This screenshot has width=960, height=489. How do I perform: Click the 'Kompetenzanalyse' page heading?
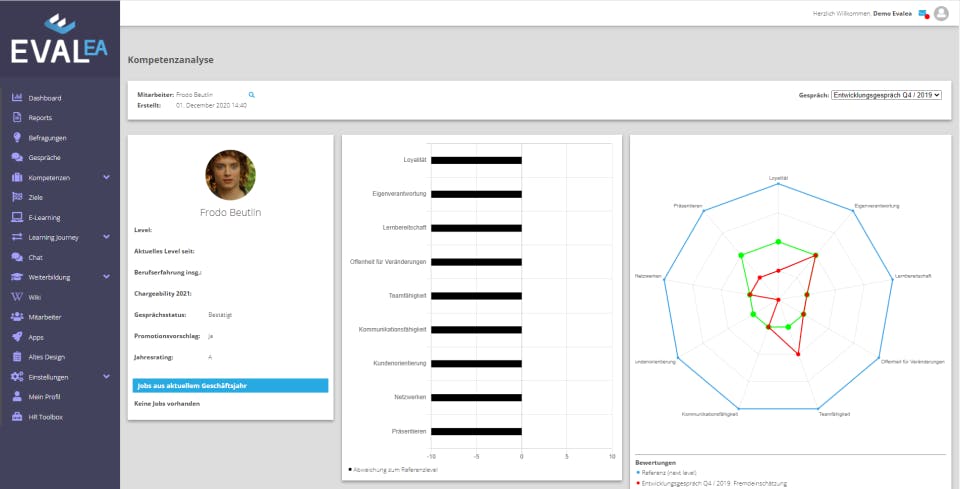pos(171,60)
